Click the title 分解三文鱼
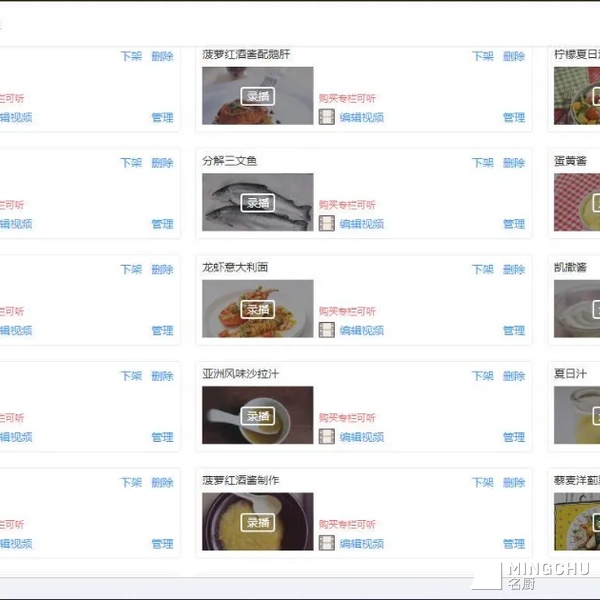The height and width of the screenshot is (600, 600). [x=229, y=161]
